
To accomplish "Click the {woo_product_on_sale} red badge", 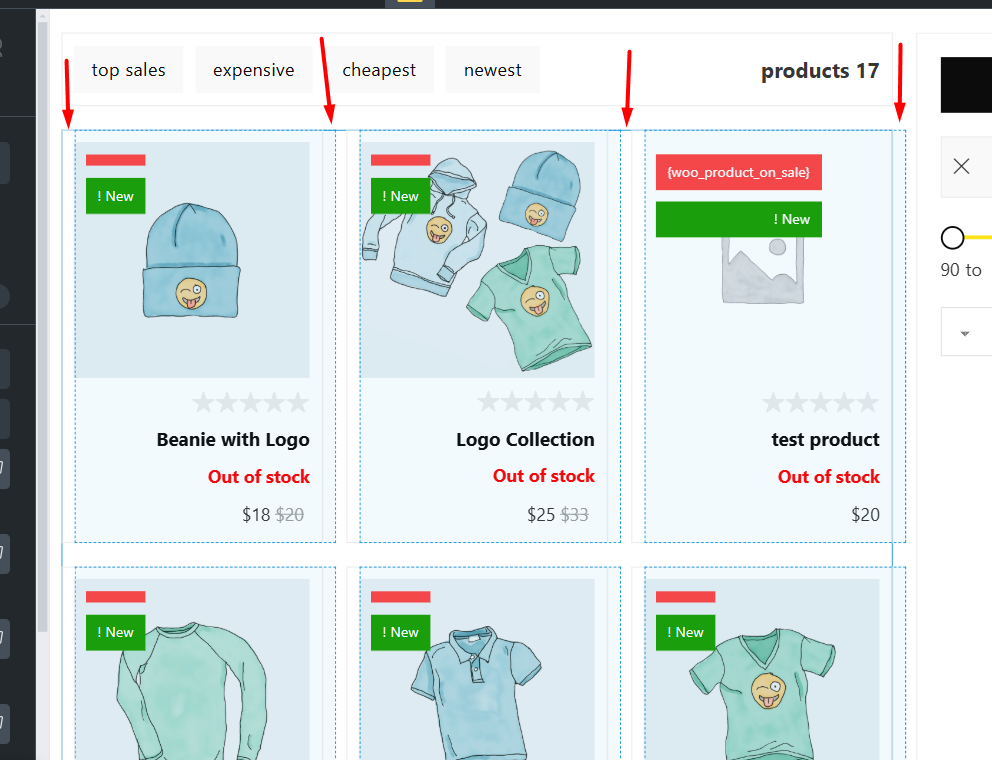I will click(739, 172).
